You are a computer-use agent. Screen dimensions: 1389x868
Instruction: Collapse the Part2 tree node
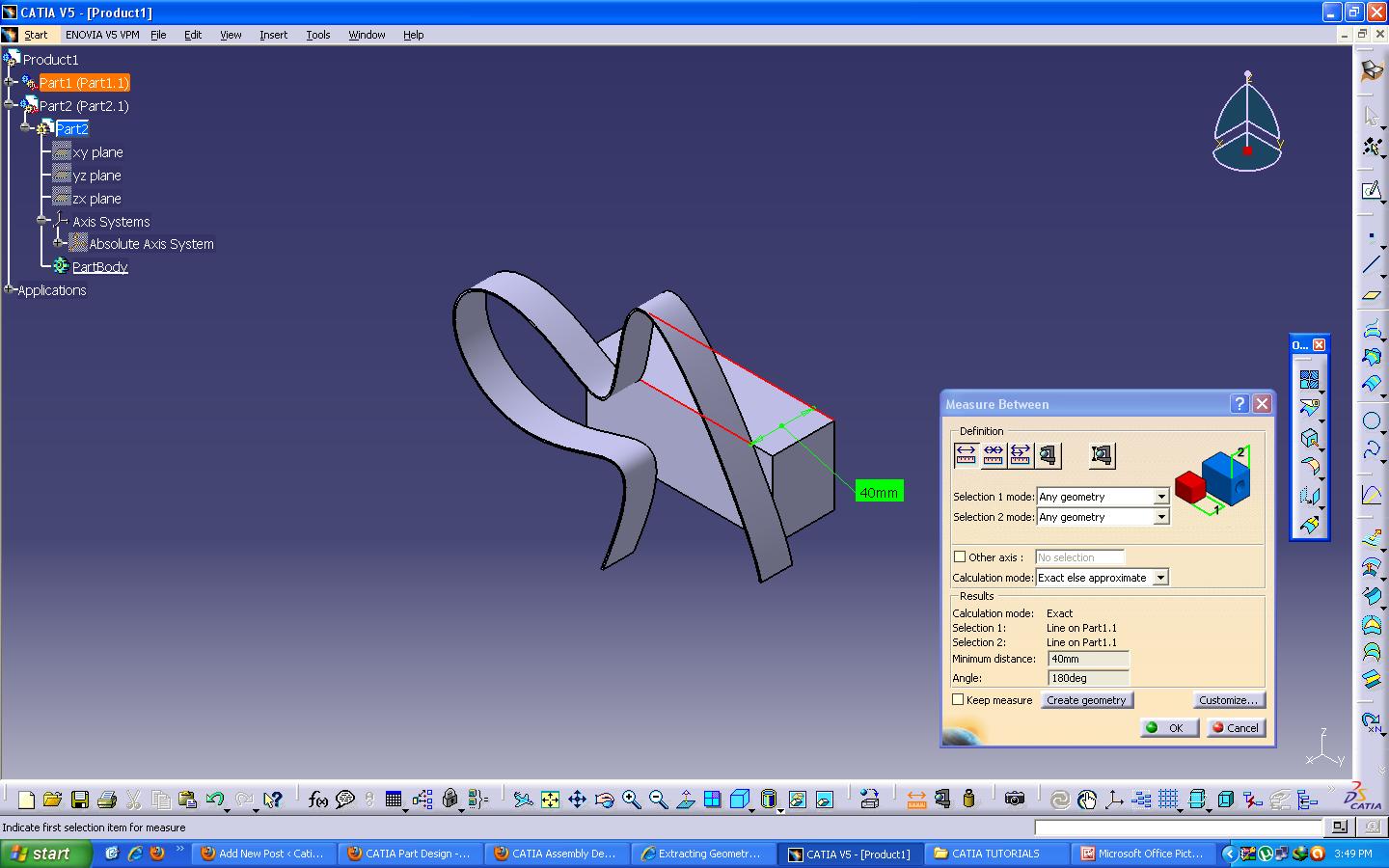tap(27, 128)
